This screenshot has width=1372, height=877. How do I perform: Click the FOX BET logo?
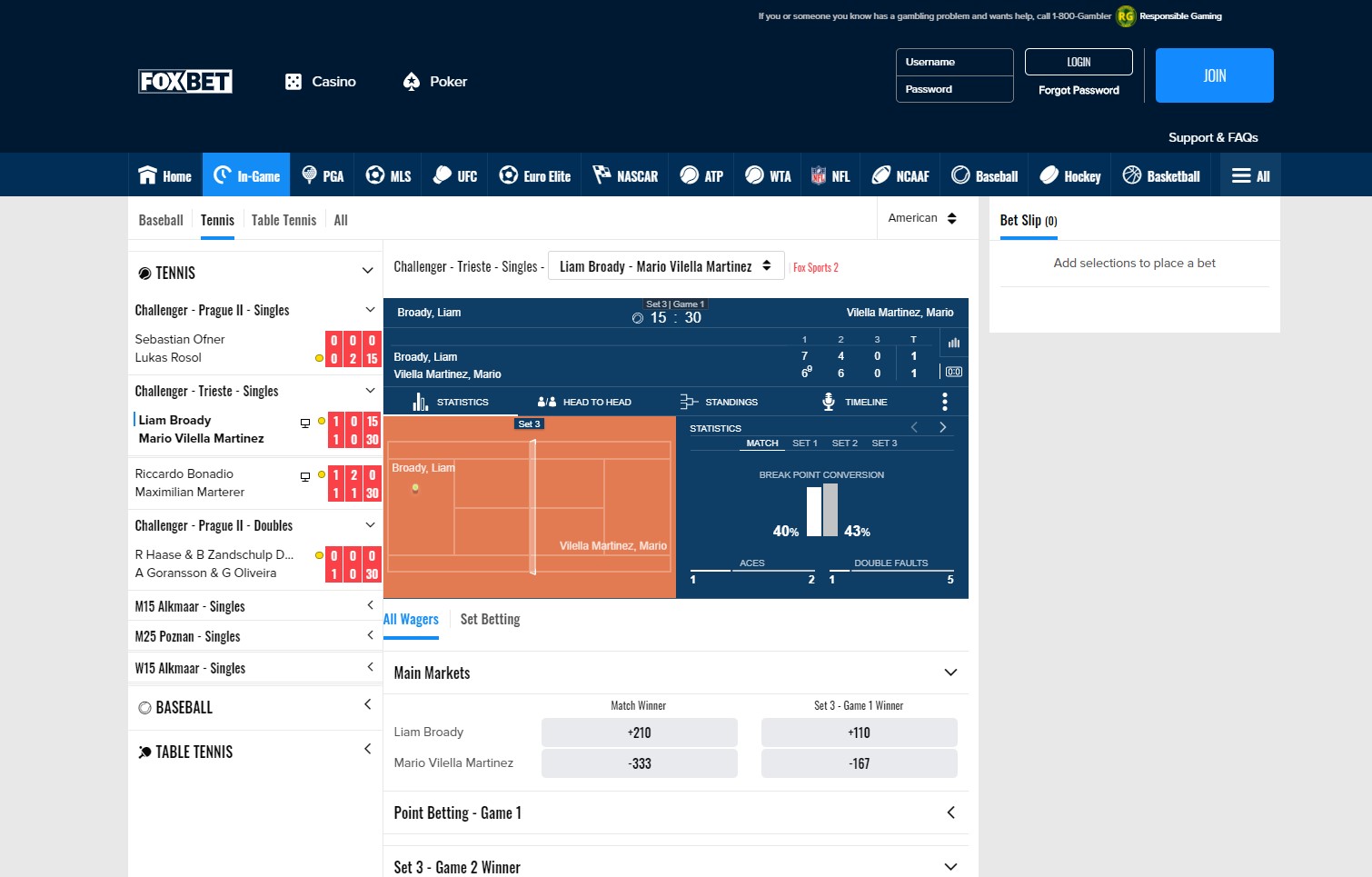click(185, 82)
